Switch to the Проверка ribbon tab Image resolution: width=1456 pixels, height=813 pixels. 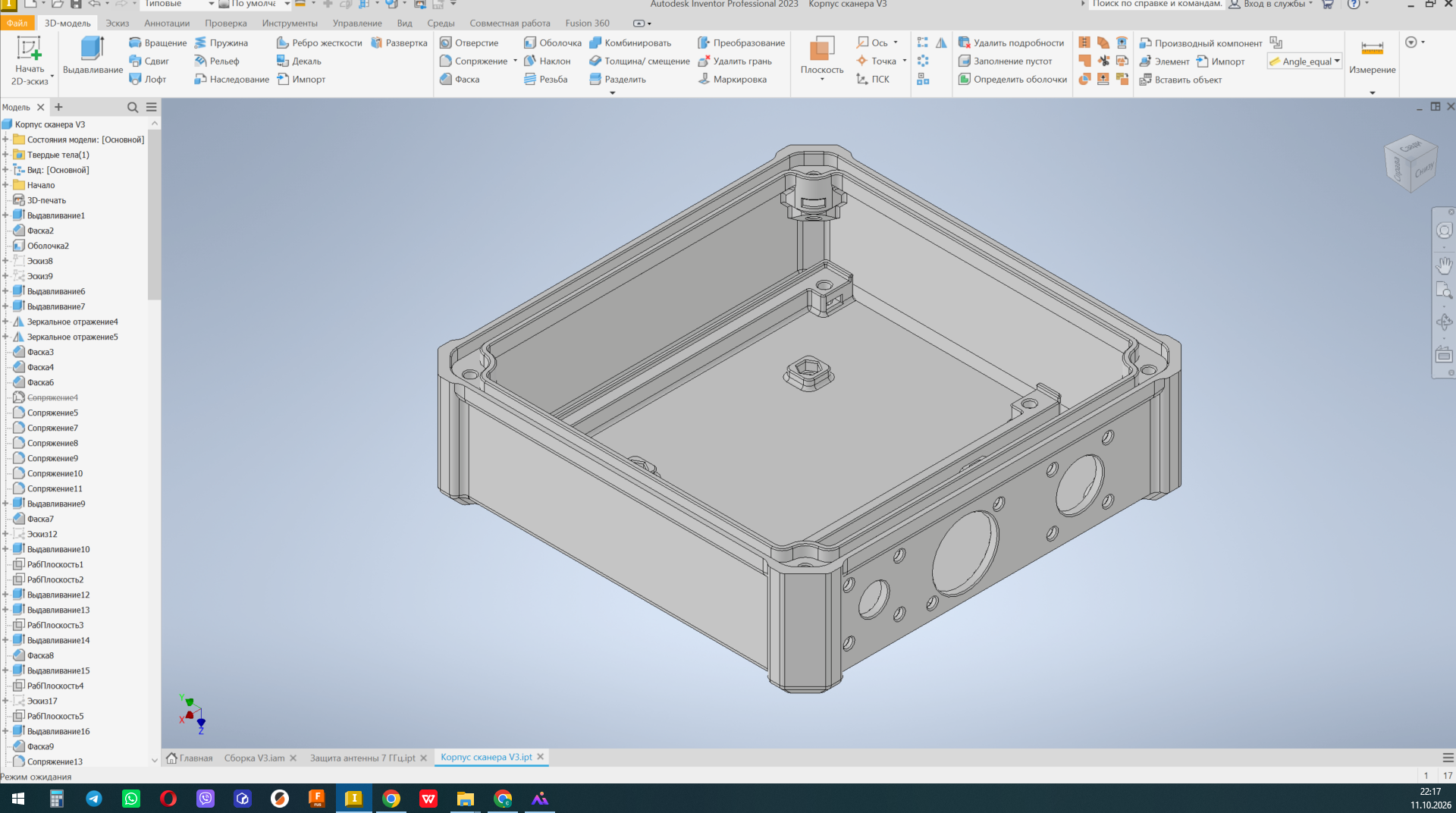click(226, 23)
